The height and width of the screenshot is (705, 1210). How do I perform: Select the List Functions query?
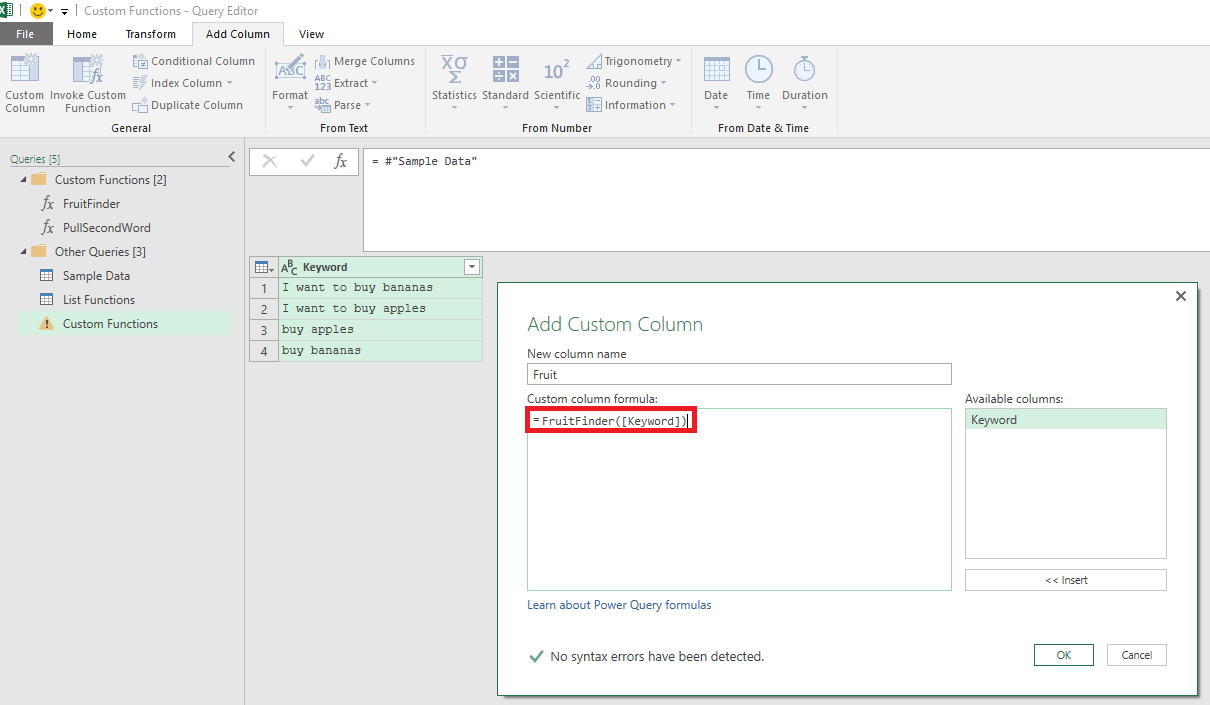point(98,300)
